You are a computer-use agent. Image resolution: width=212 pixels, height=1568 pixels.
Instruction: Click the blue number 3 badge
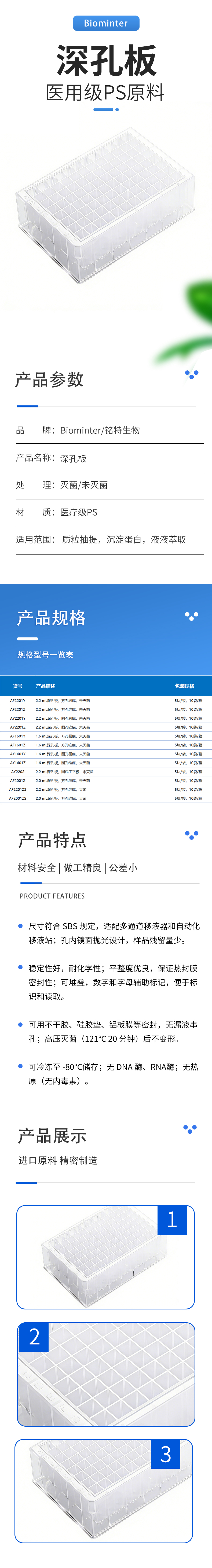[166, 1454]
